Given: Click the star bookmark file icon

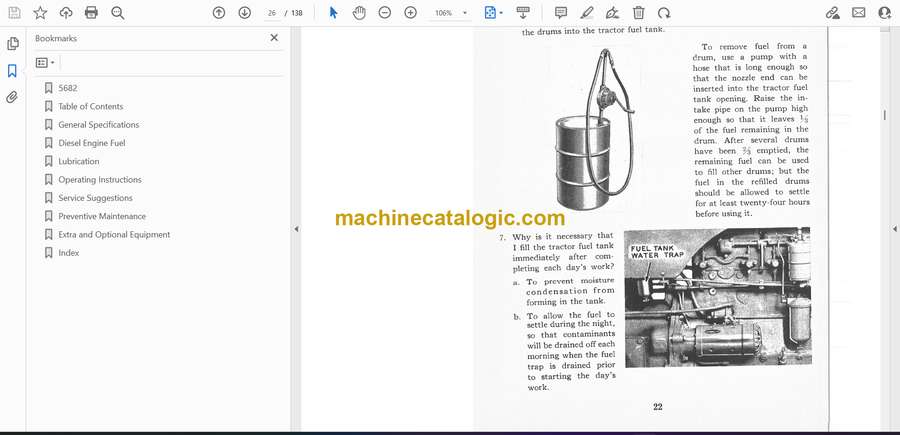Looking at the screenshot, I should pos(40,13).
